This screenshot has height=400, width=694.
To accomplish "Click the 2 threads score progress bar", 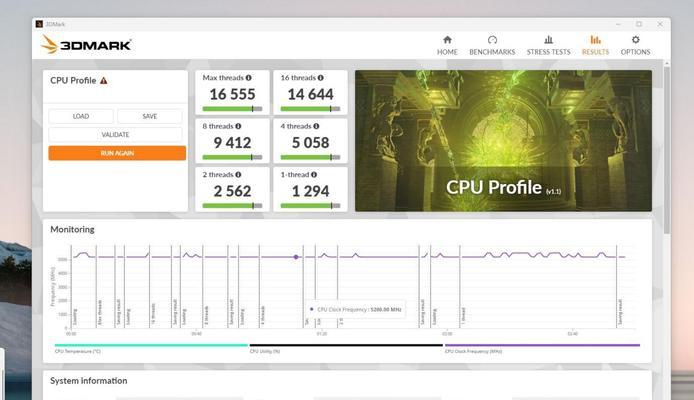I will click(x=232, y=206).
